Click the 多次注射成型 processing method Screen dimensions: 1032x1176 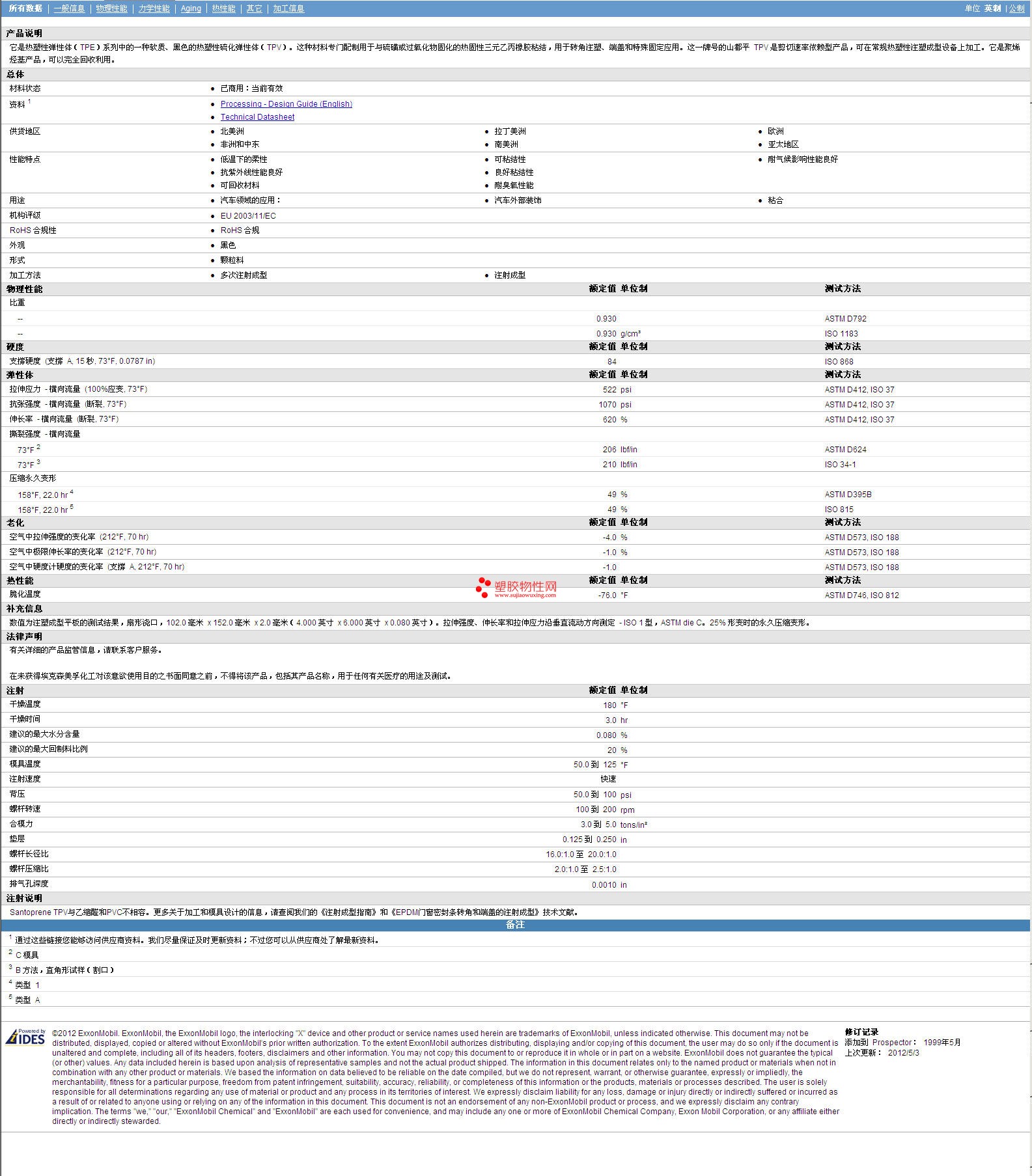coord(244,275)
